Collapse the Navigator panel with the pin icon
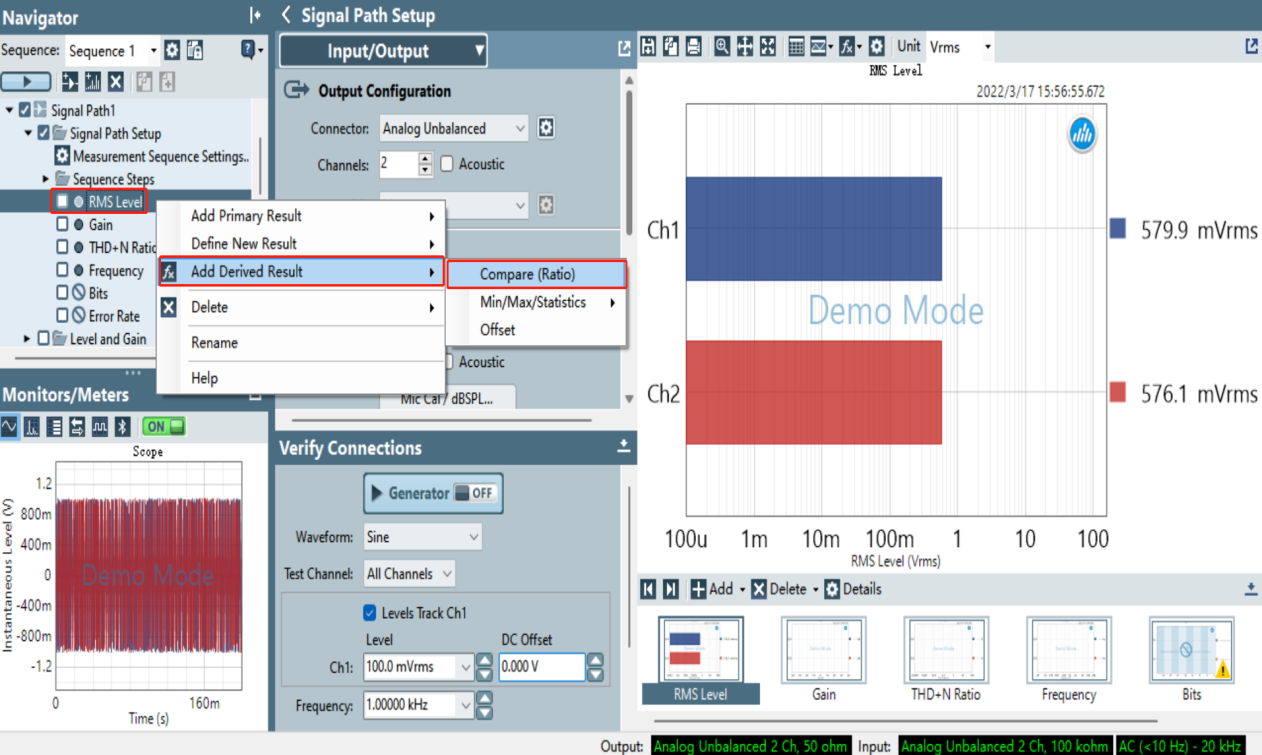Viewport: 1262px width, 755px height. [255, 15]
